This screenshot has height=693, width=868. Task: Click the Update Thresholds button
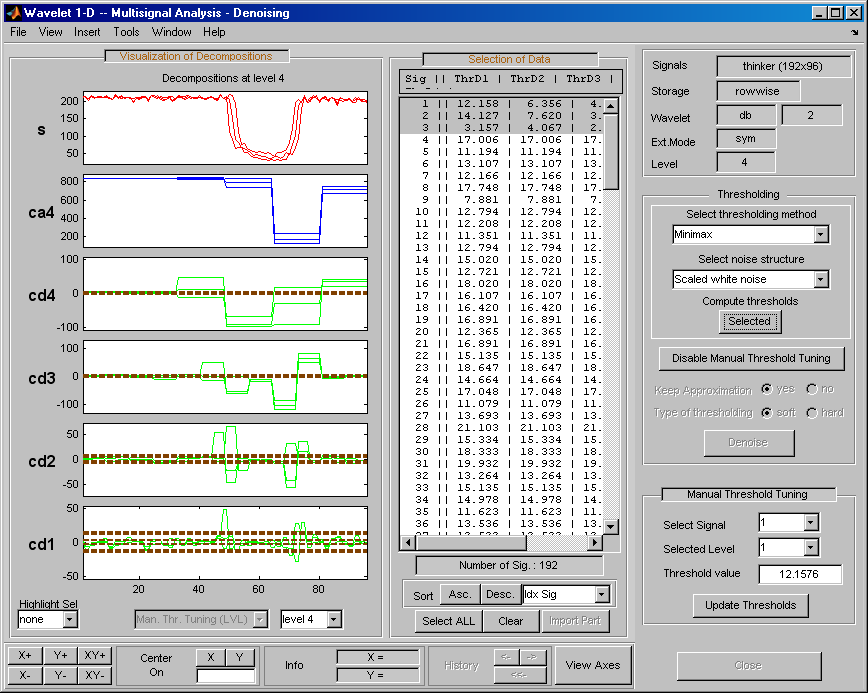pos(750,605)
